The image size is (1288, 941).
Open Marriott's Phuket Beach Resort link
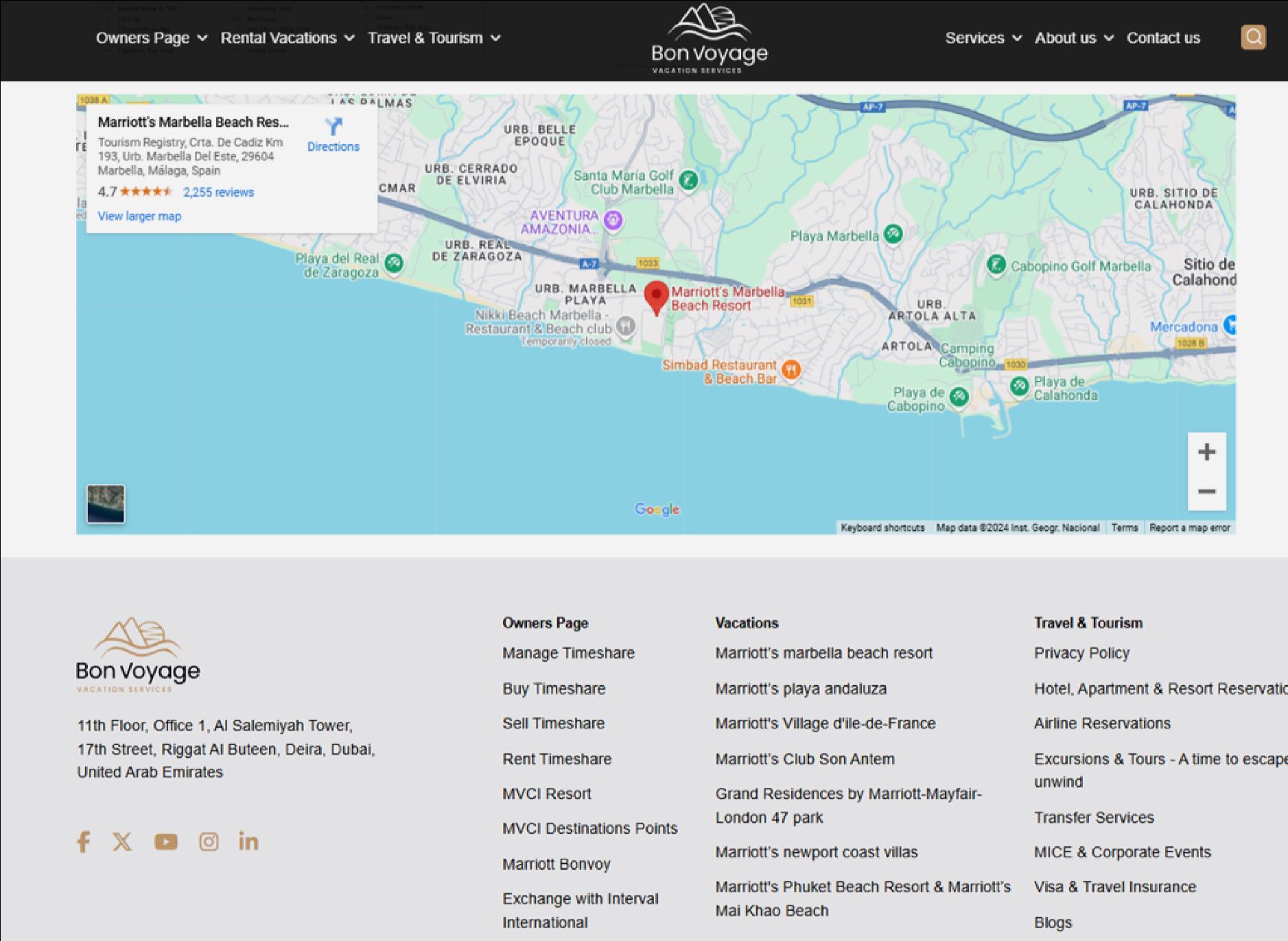click(x=863, y=898)
